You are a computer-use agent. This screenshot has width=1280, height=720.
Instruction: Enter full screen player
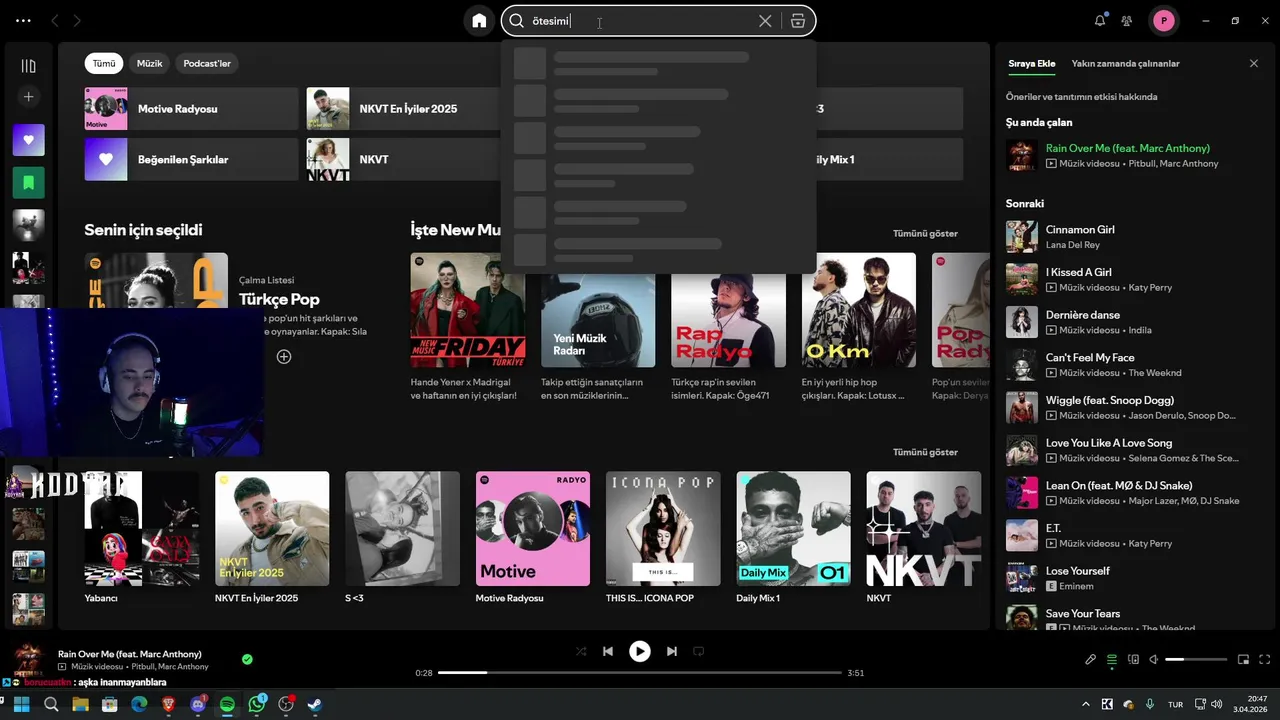pos(1265,660)
